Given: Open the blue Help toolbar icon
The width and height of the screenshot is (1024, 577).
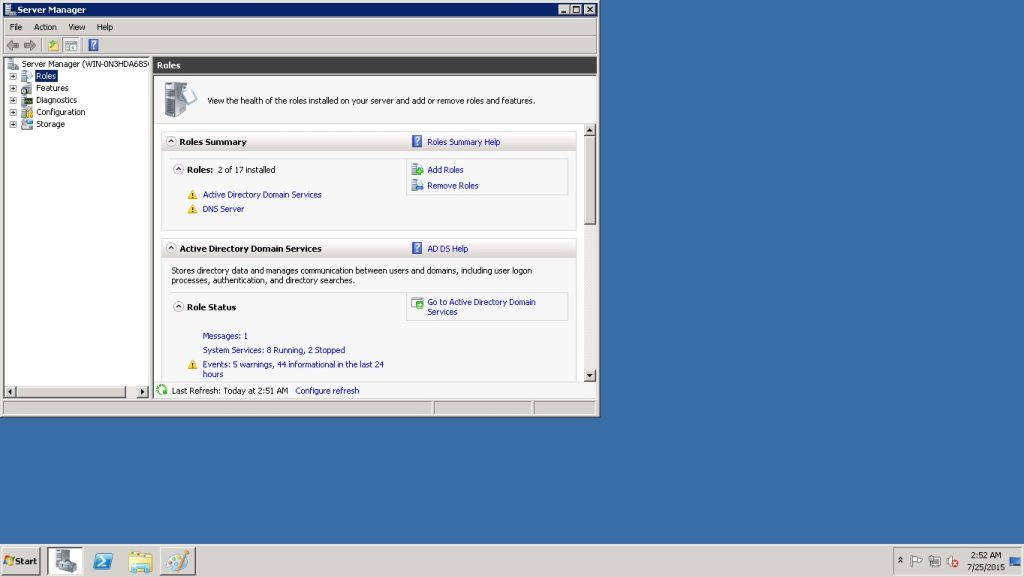Looking at the screenshot, I should point(93,45).
